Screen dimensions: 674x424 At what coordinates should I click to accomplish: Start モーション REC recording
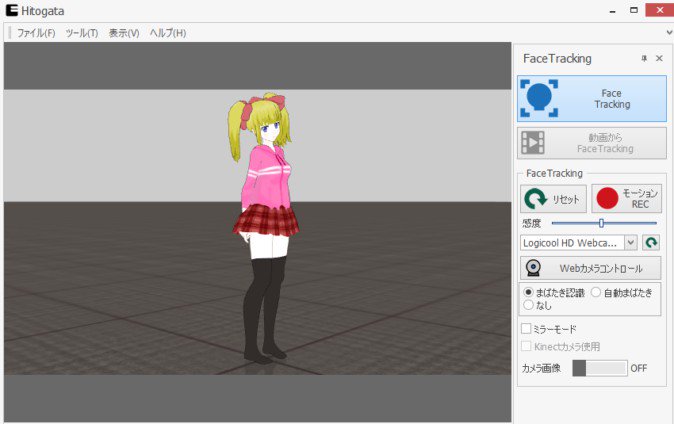(x=626, y=199)
